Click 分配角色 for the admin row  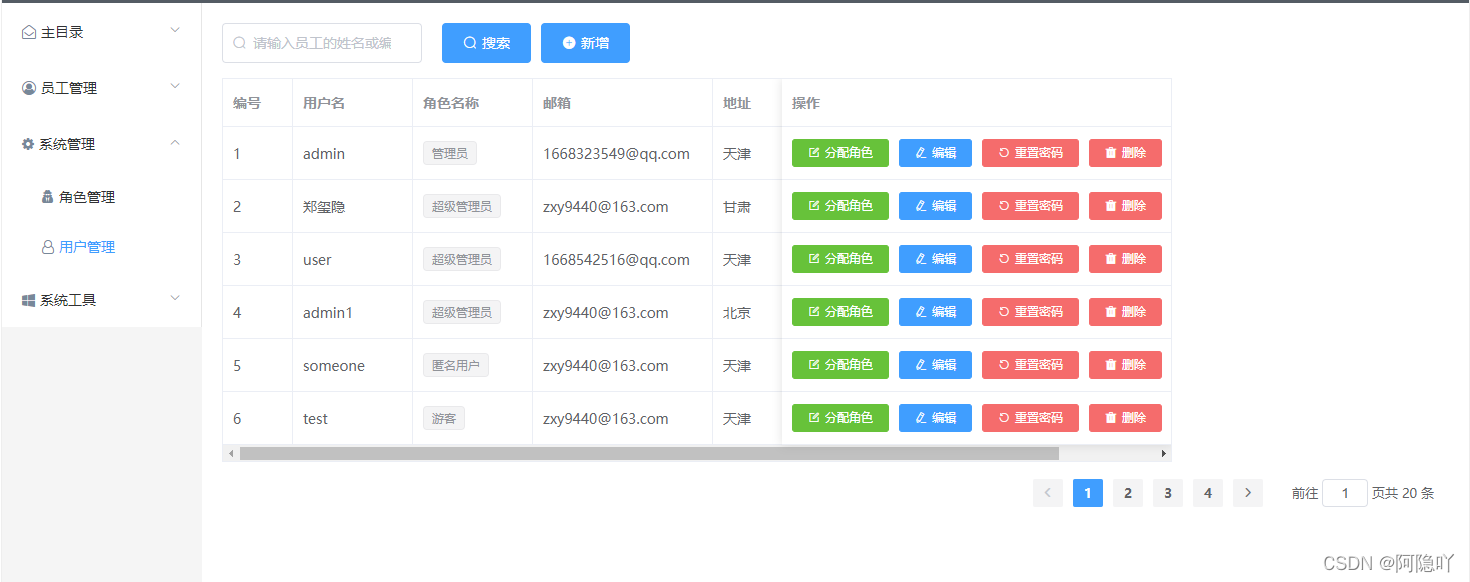(840, 153)
